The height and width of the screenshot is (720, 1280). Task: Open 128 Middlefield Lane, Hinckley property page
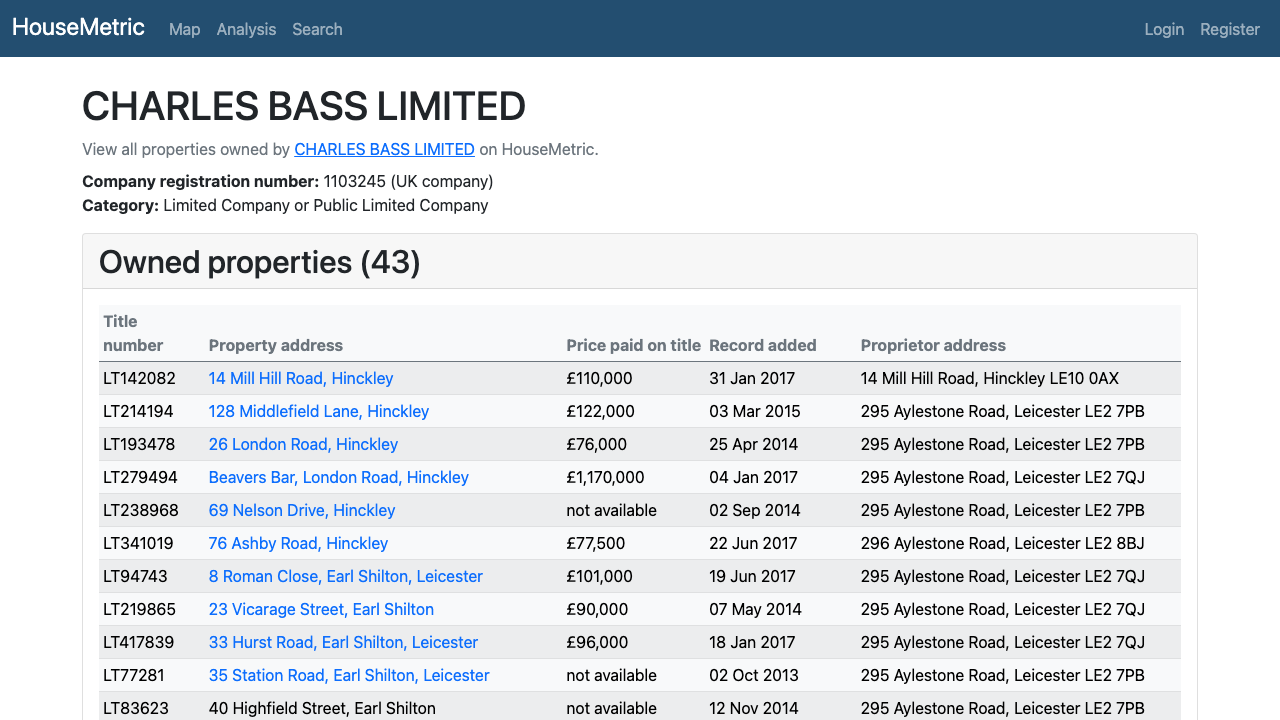[x=318, y=411]
